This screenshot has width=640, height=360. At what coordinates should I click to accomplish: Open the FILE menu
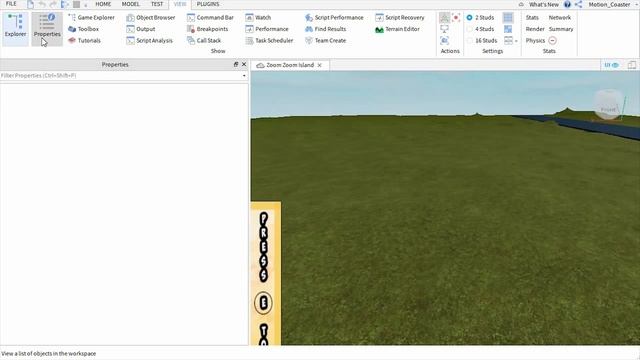pos(11,4)
